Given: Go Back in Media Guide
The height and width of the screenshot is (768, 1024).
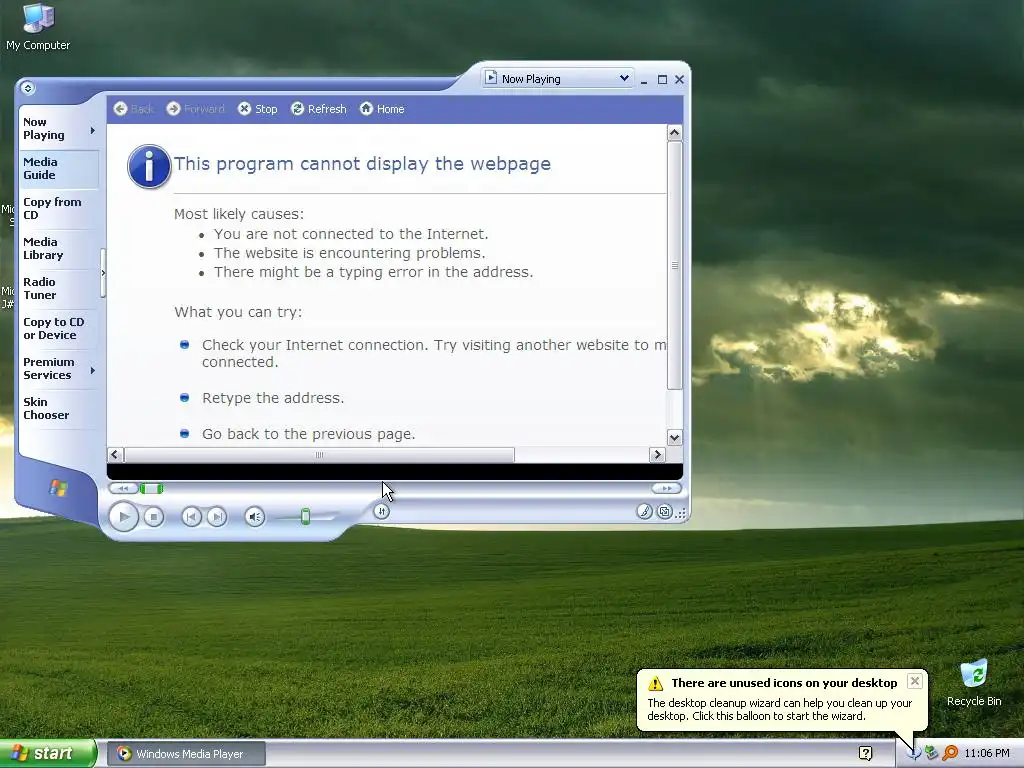Looking at the screenshot, I should [133, 109].
